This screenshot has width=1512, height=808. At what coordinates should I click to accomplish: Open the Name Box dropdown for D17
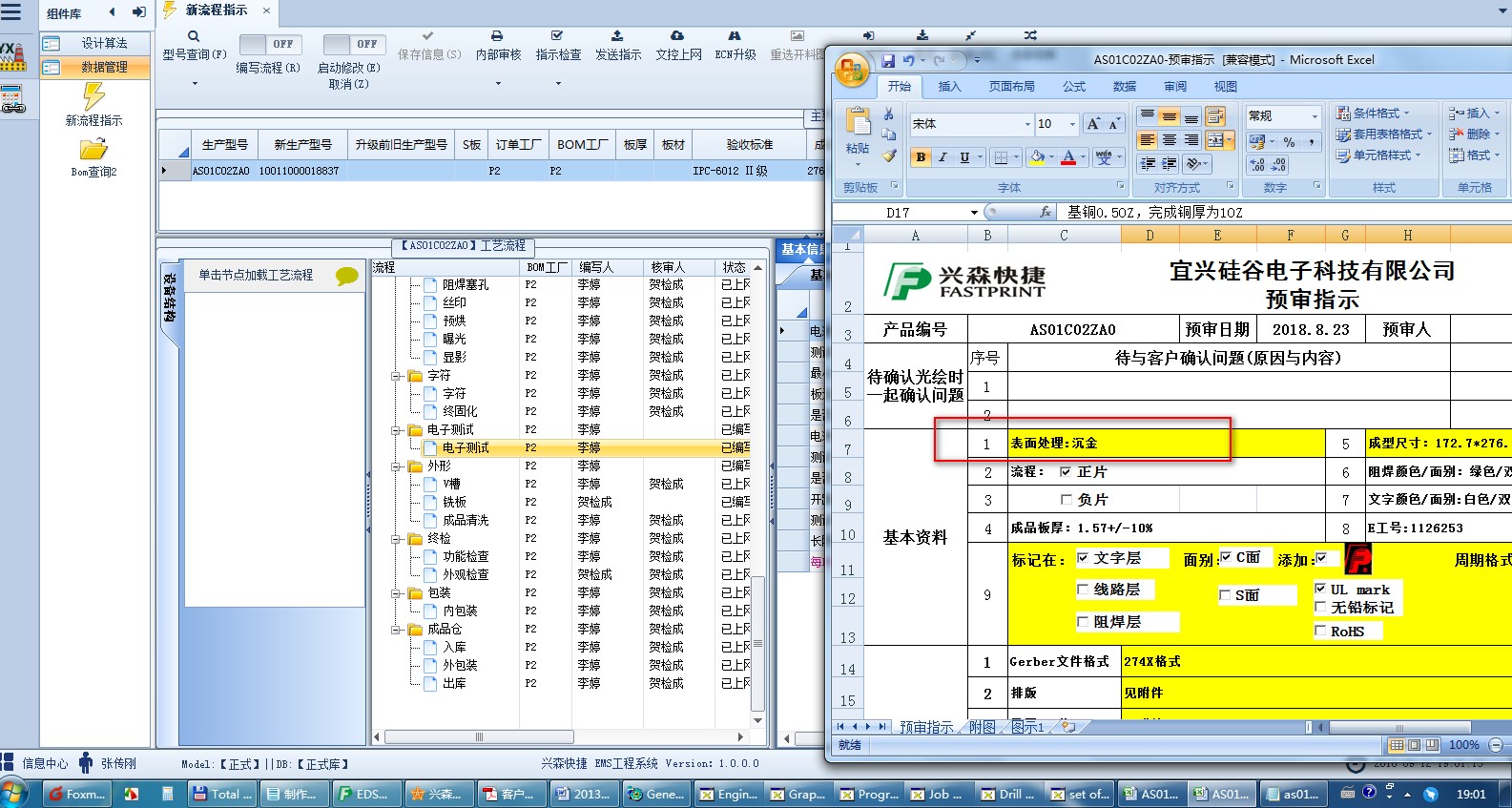point(973,213)
